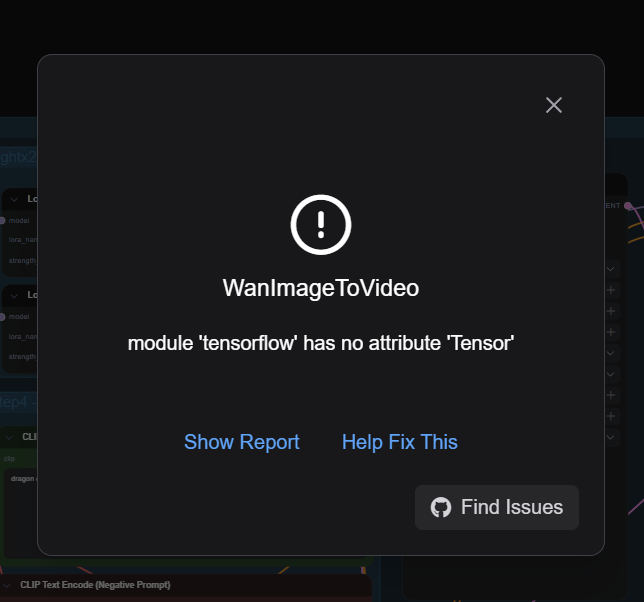
Task: Click the lora_name field on upper Lora node
Action: point(21,239)
